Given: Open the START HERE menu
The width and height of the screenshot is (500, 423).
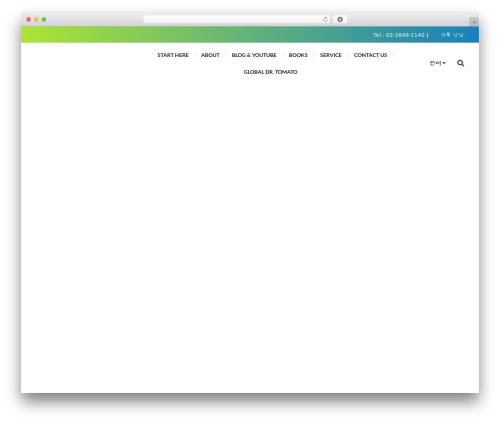Looking at the screenshot, I should [x=173, y=55].
